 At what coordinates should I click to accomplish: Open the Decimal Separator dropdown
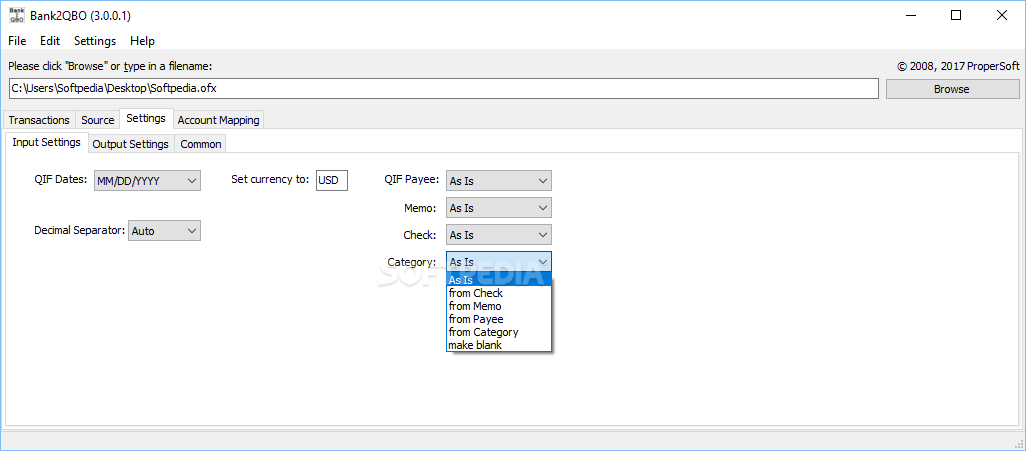pos(164,230)
